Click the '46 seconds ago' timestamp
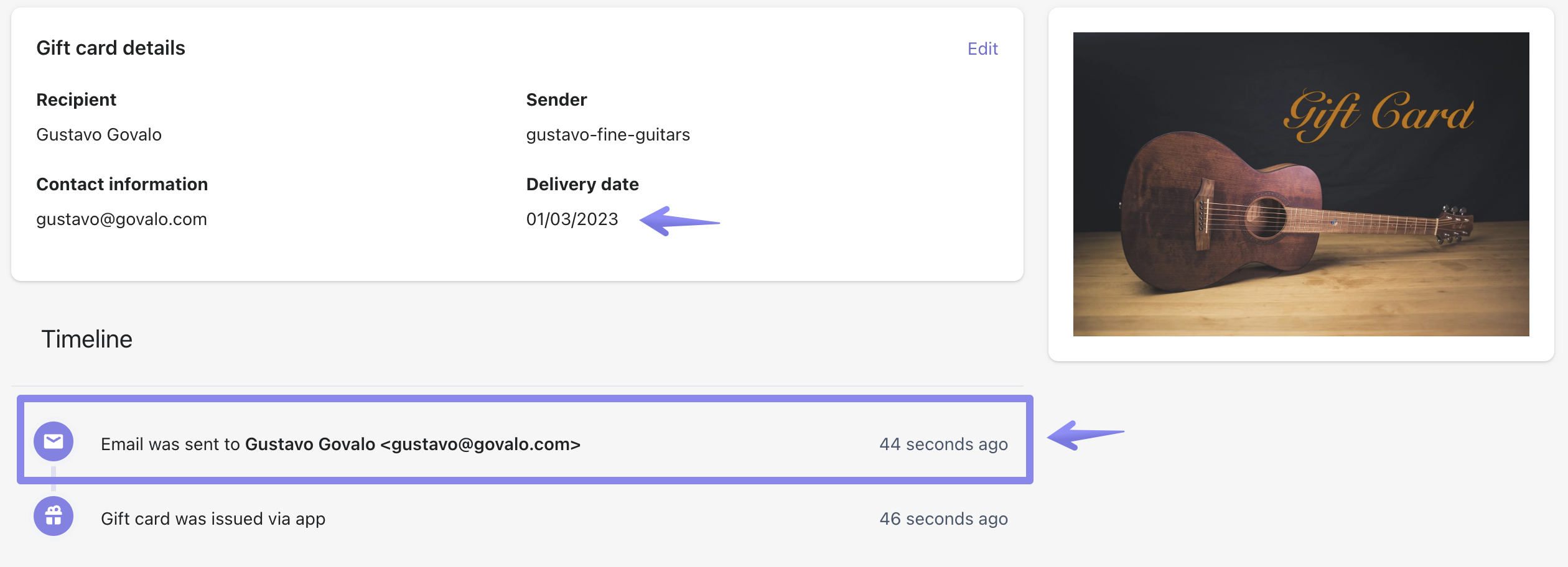This screenshot has width=1568, height=567. pyautogui.click(x=943, y=519)
